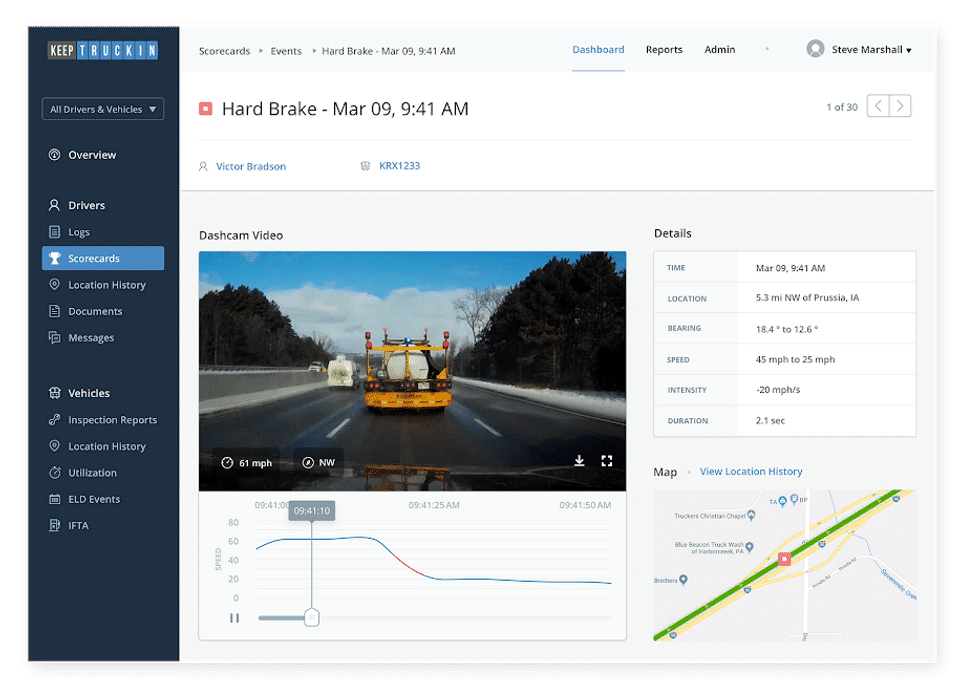
Task: Click the pin icon beside Documents' upper neighbor Location History
Action: point(54,284)
